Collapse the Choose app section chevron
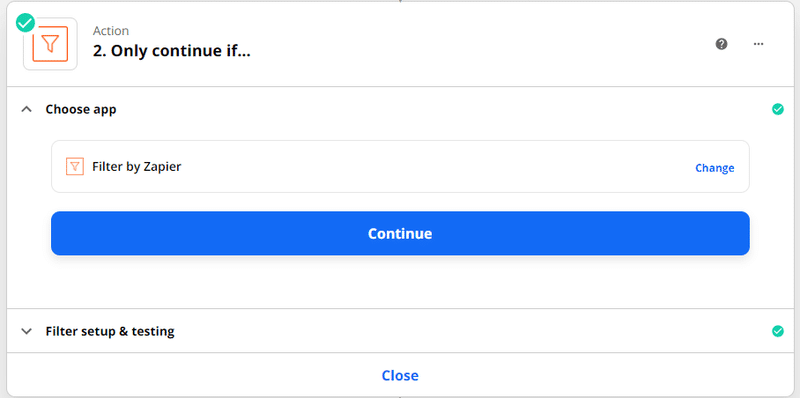 [x=27, y=109]
